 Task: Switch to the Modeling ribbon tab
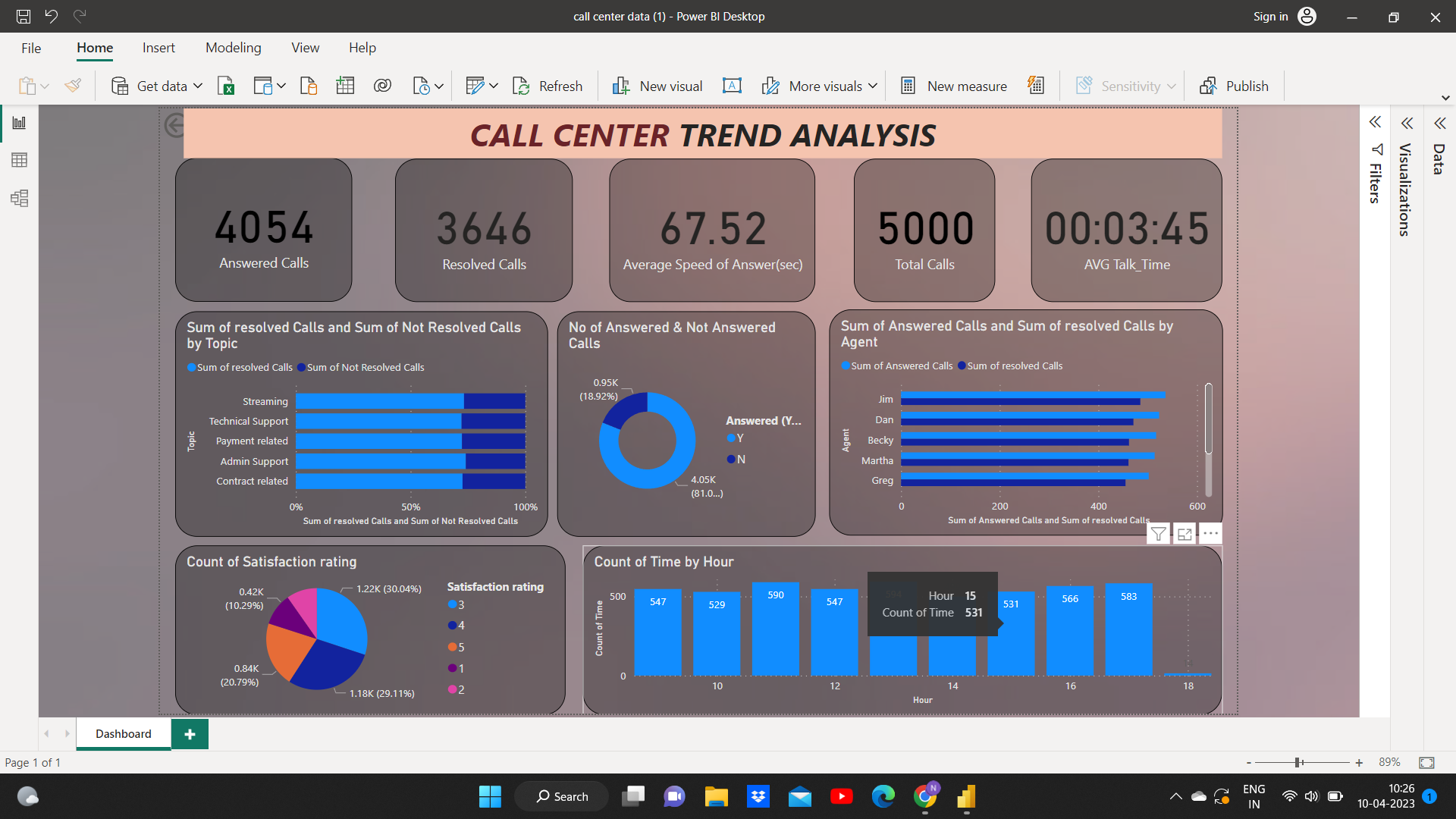[233, 47]
